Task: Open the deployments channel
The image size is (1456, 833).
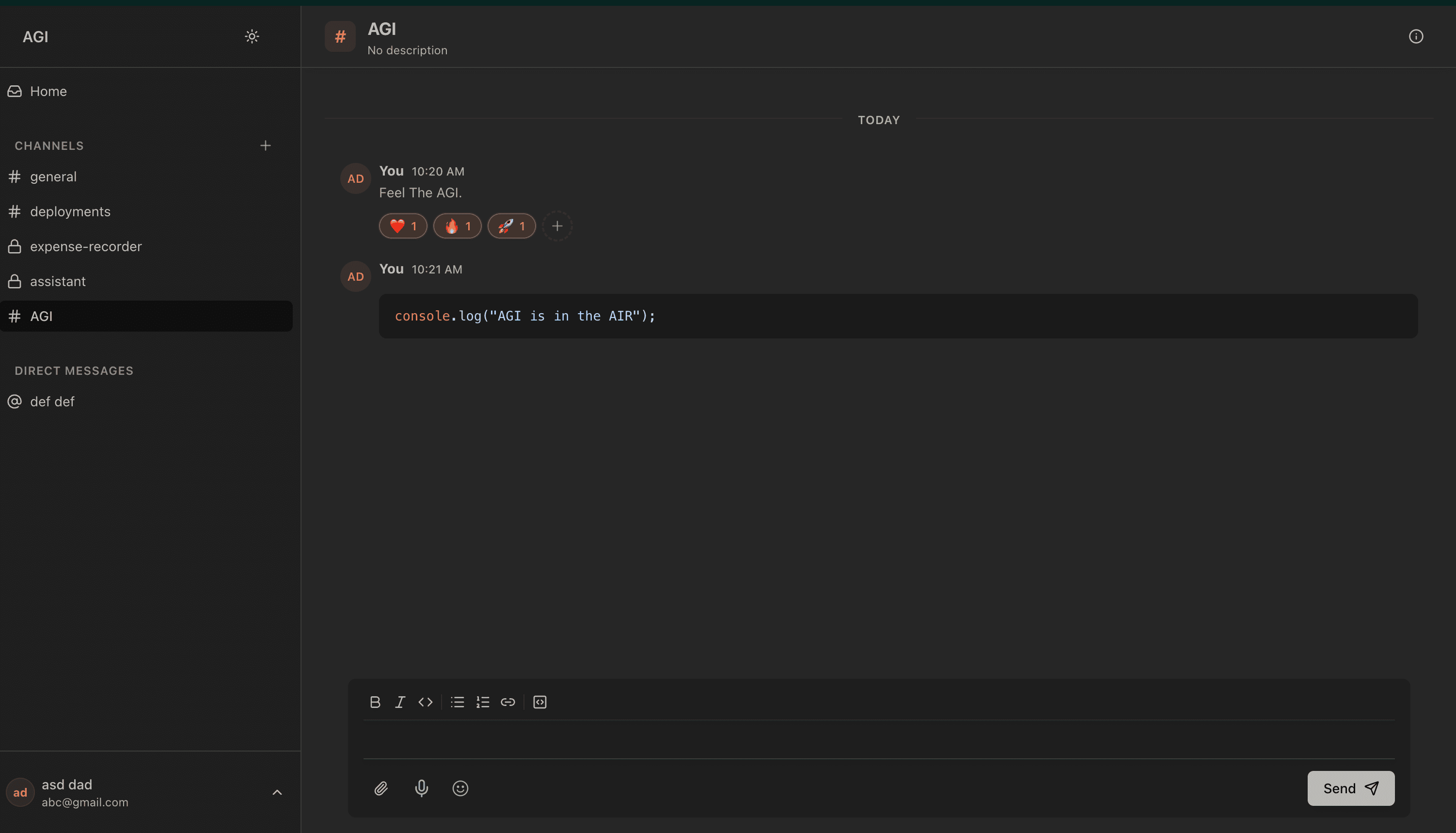Action: tap(70, 211)
